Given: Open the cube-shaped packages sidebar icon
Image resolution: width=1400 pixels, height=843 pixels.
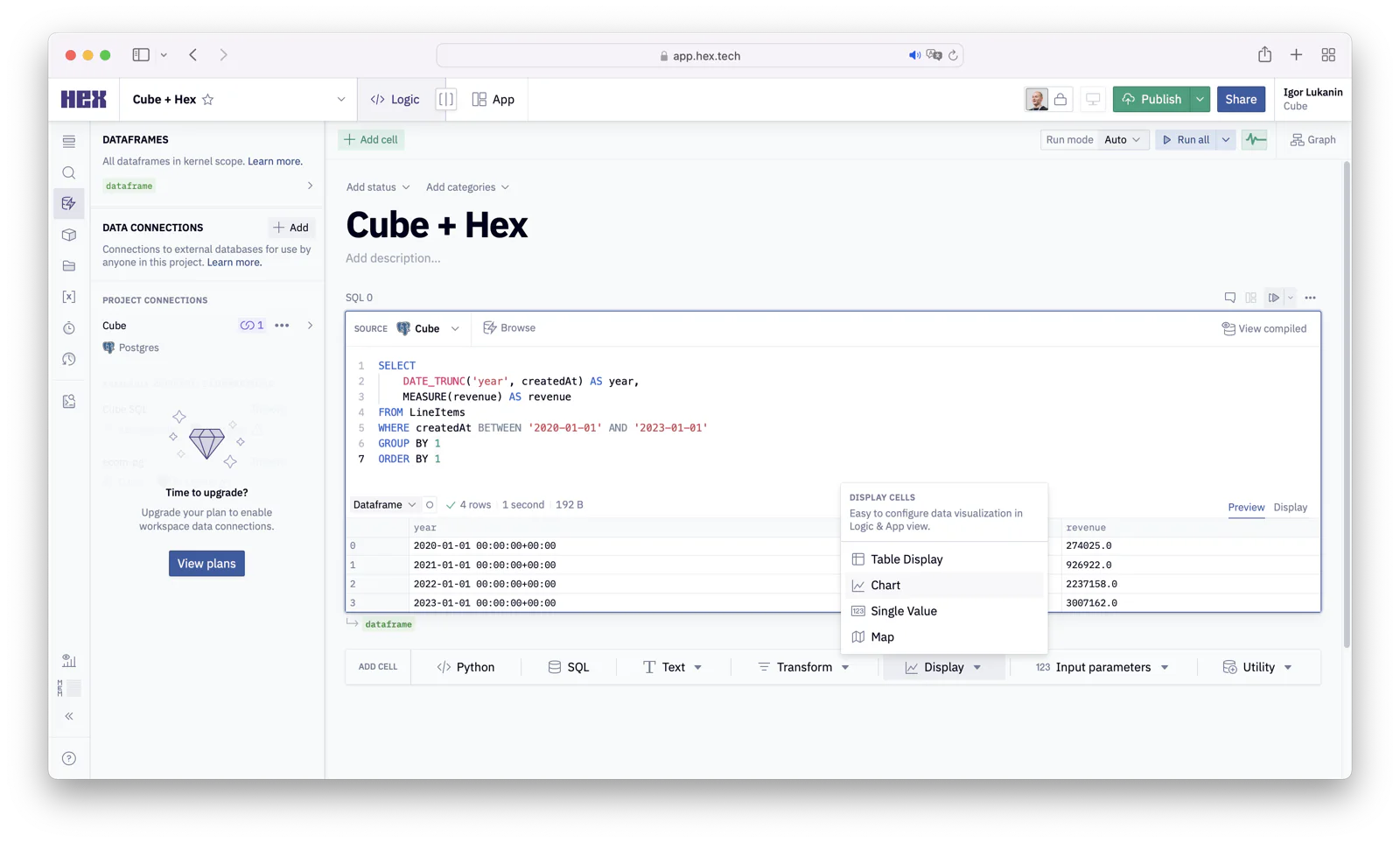Looking at the screenshot, I should click(x=69, y=235).
